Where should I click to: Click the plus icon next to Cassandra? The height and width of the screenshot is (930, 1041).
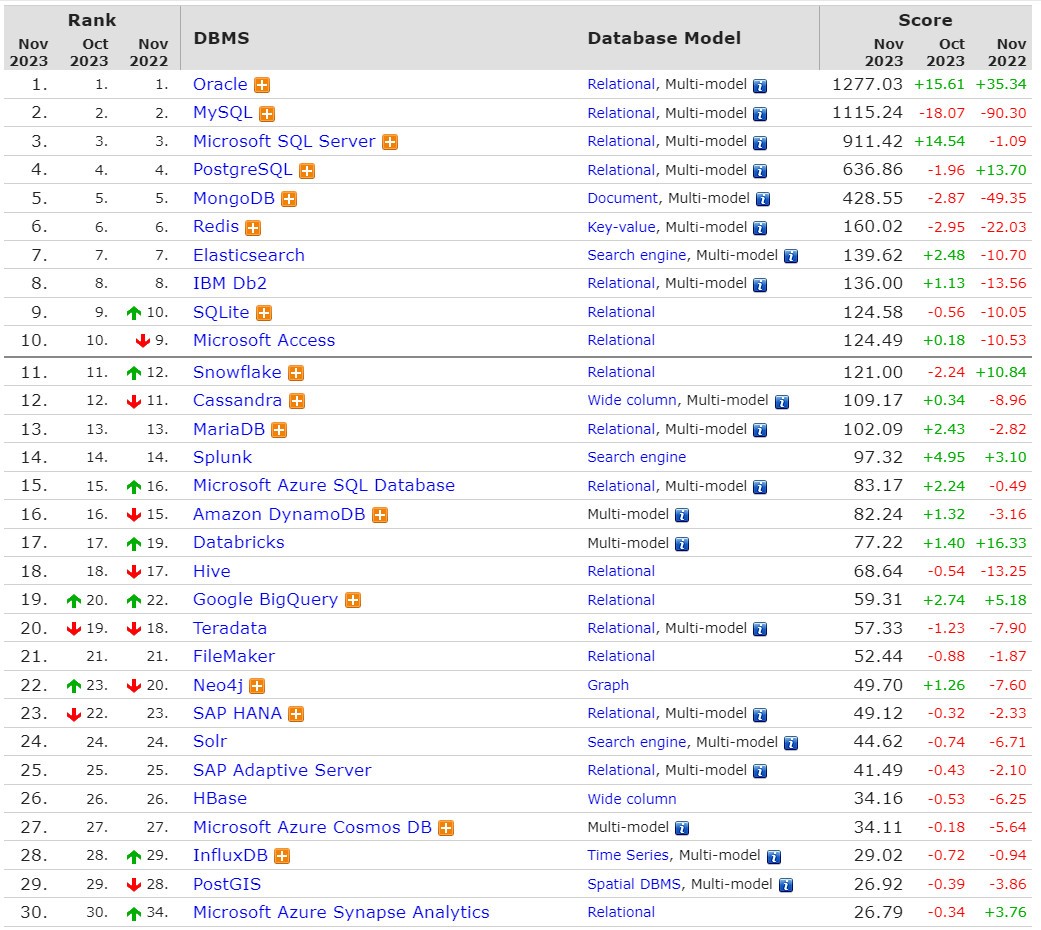(x=297, y=402)
